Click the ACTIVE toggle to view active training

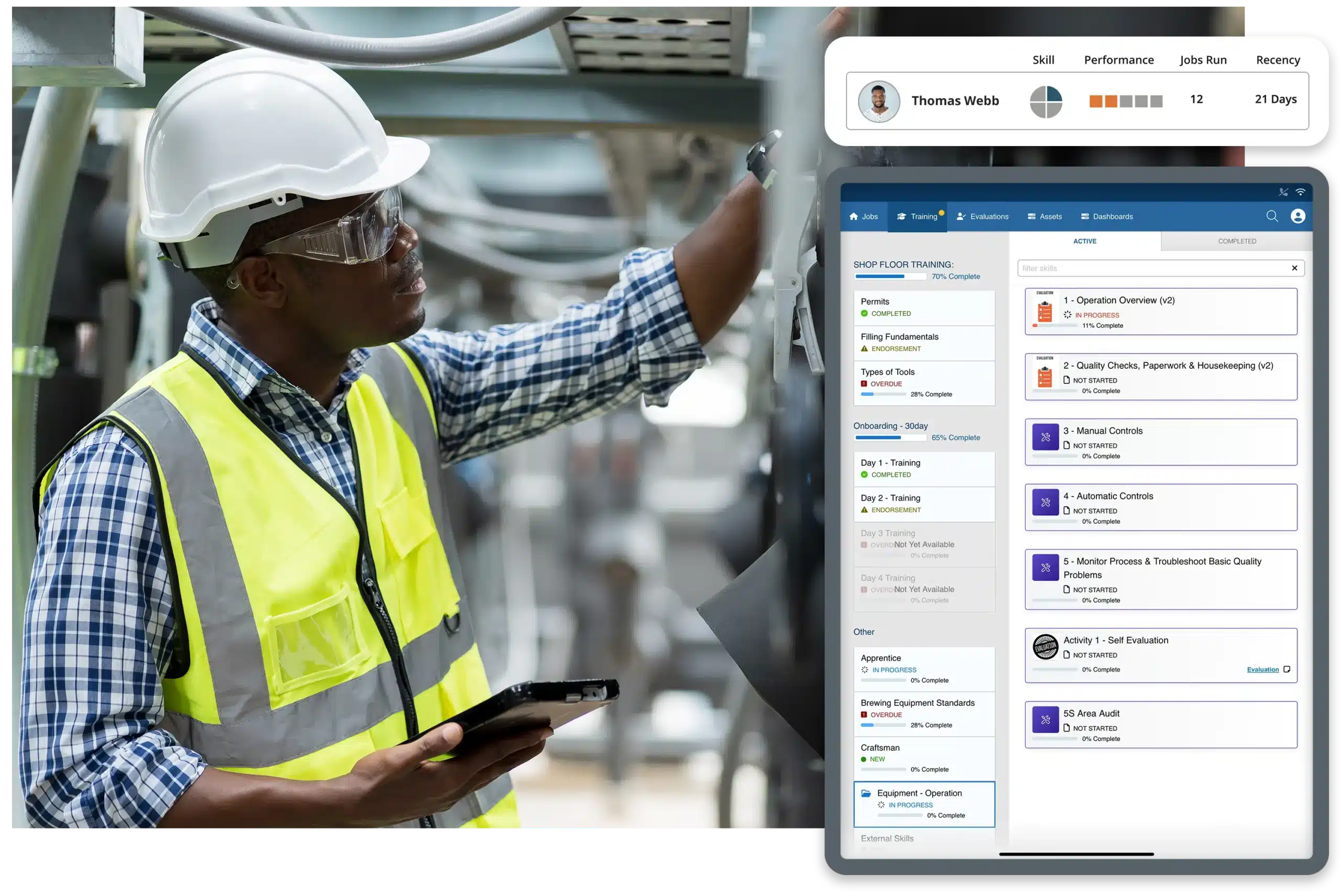tap(1085, 240)
